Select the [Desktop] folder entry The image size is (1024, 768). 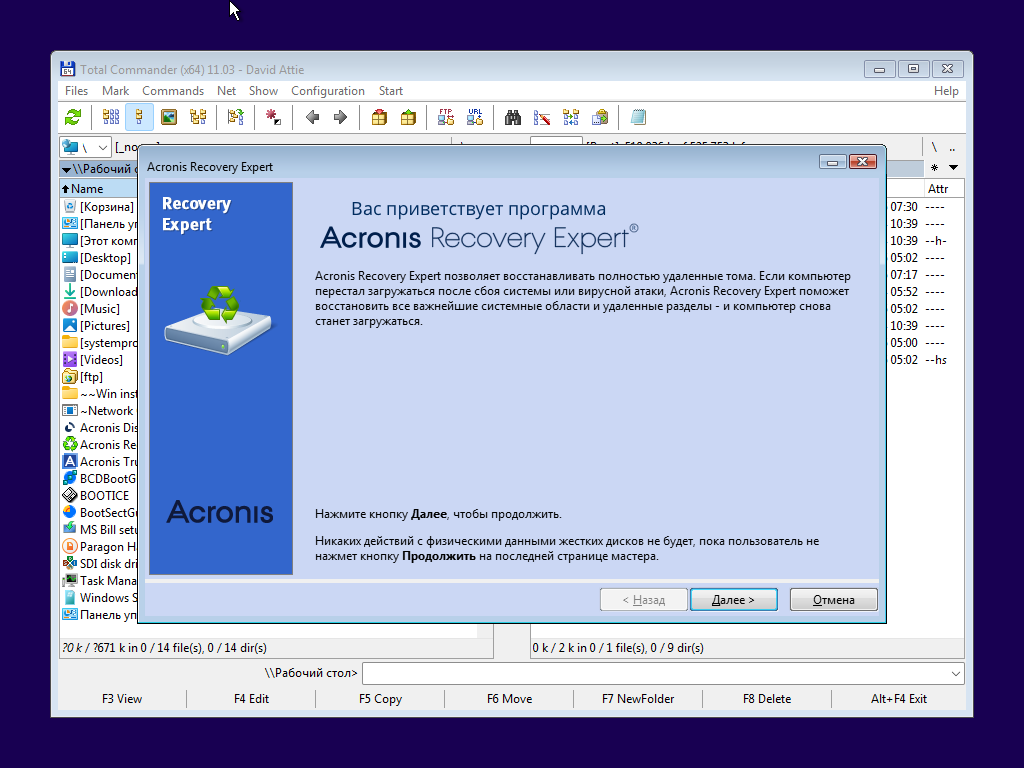click(99, 258)
